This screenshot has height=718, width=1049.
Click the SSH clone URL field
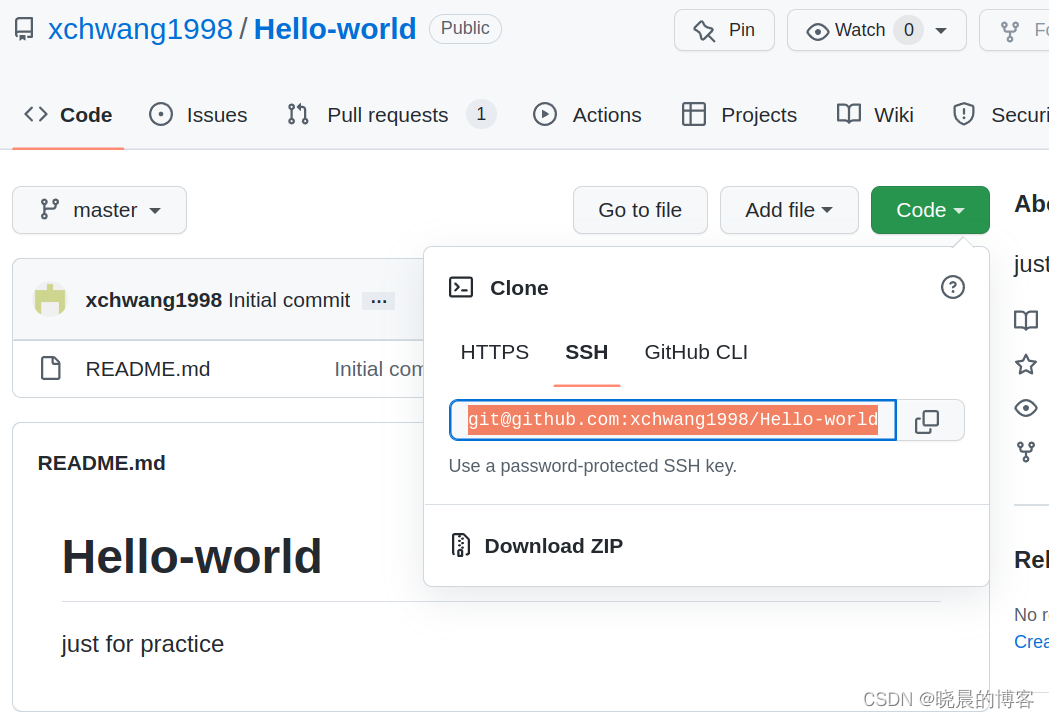pyautogui.click(x=672, y=420)
